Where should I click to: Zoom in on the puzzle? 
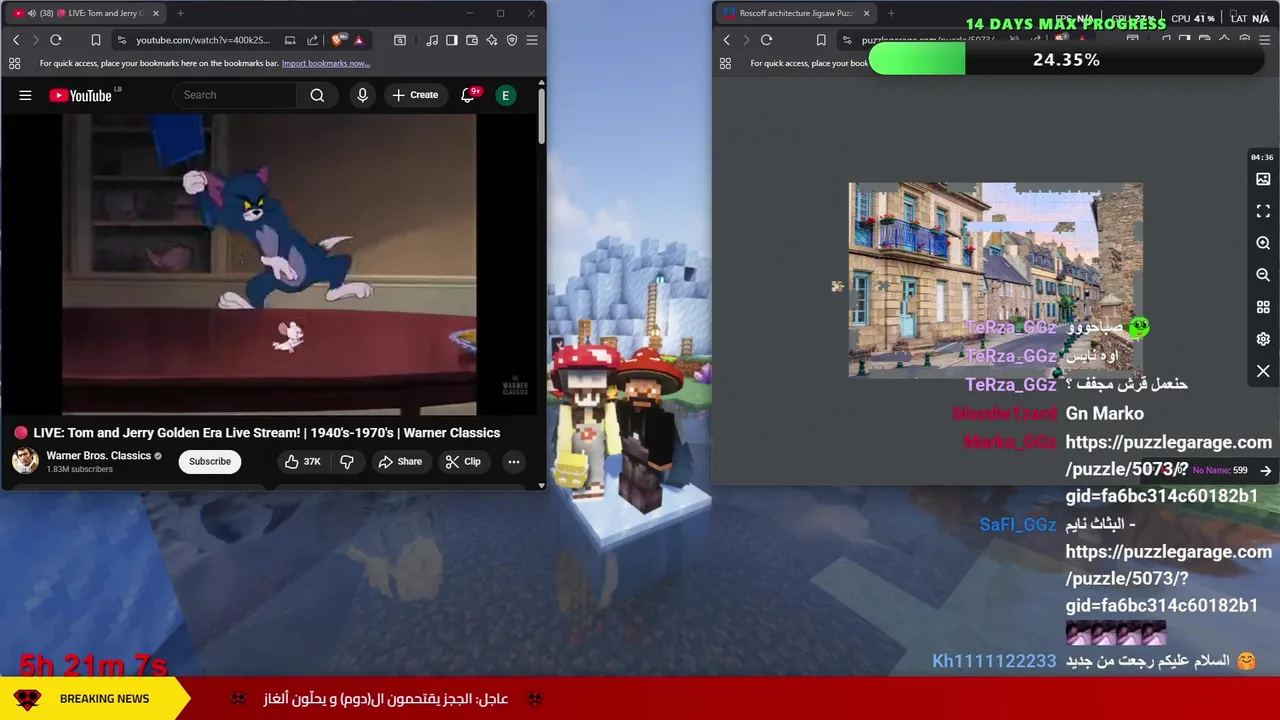pyautogui.click(x=1263, y=243)
